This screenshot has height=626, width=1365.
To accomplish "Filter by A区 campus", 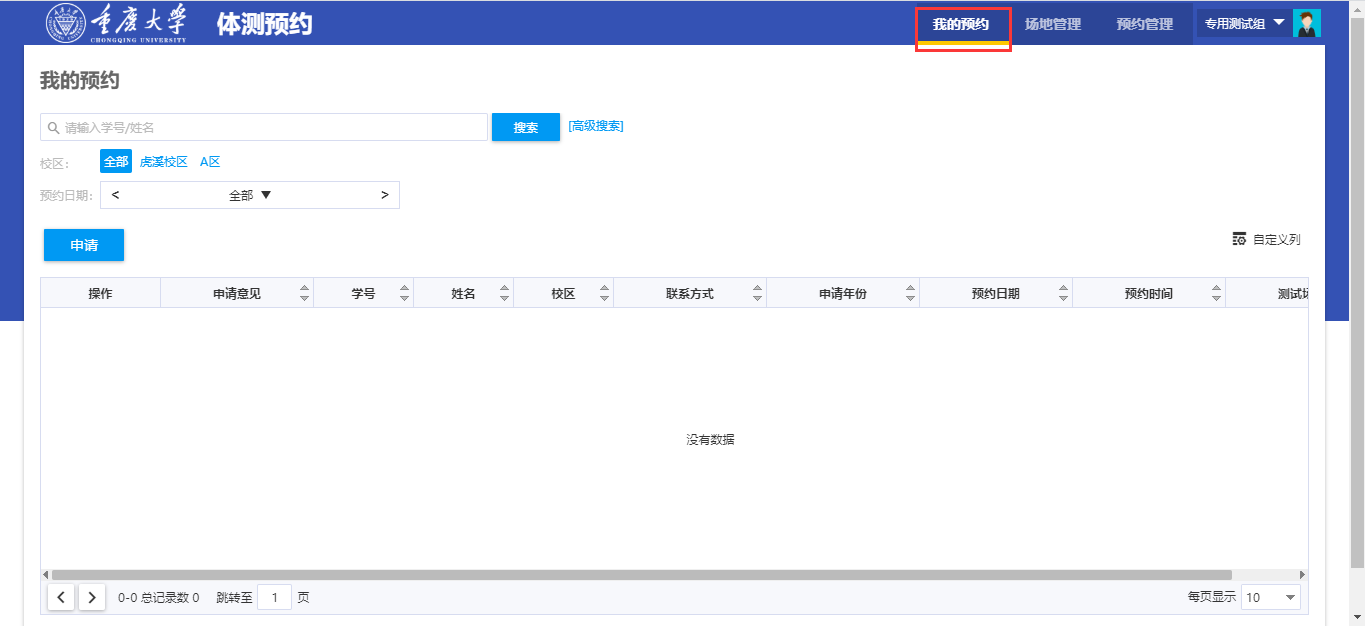I will pos(210,161).
